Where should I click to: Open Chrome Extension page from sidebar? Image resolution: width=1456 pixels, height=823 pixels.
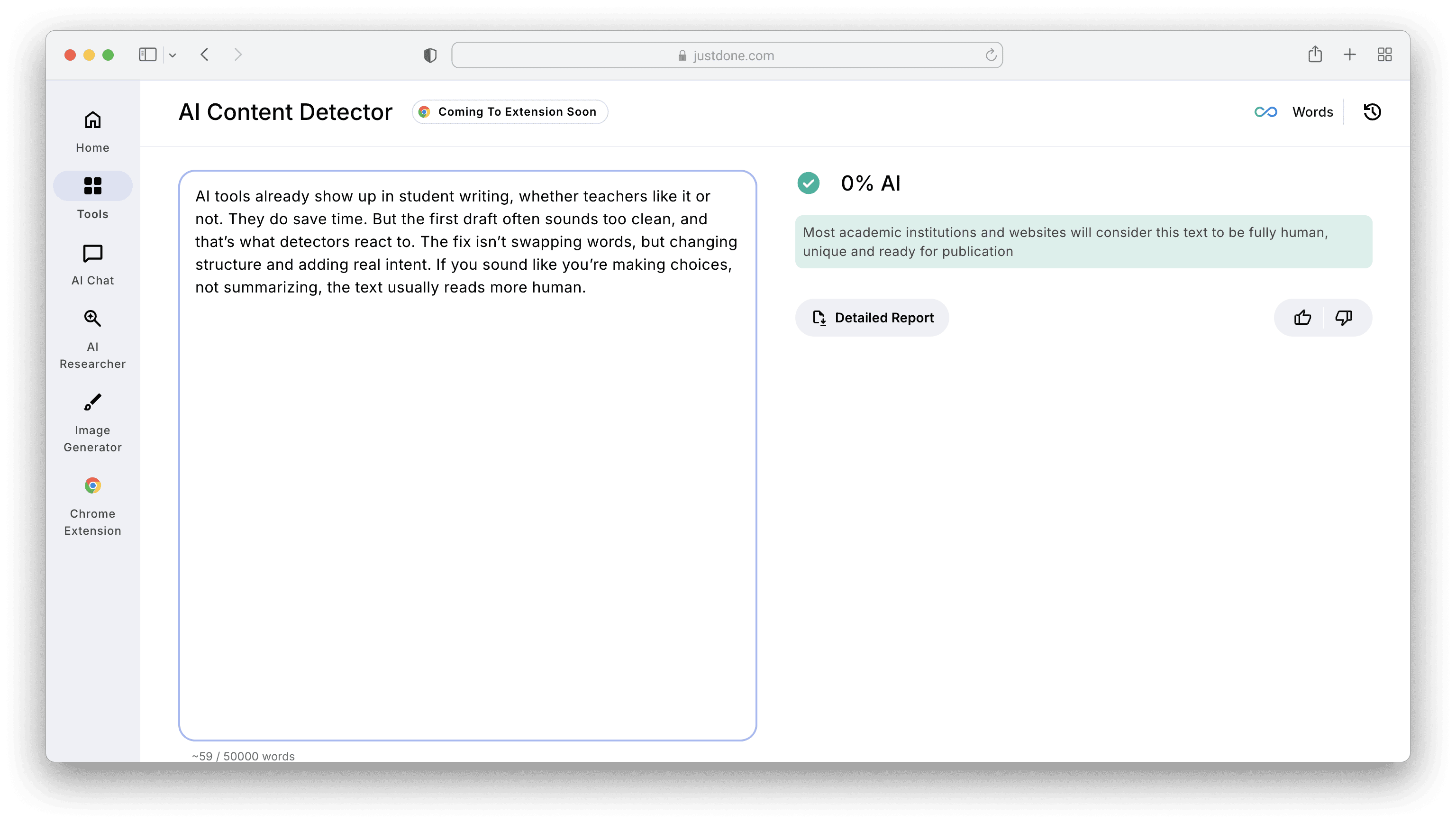(x=93, y=506)
